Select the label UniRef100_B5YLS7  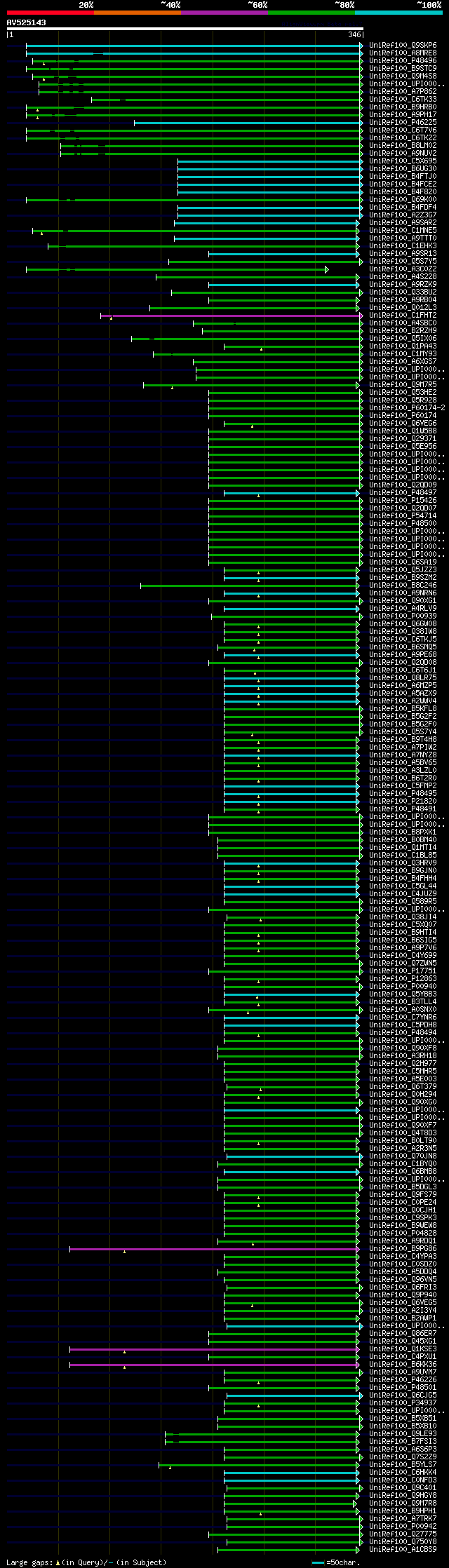click(403, 1465)
